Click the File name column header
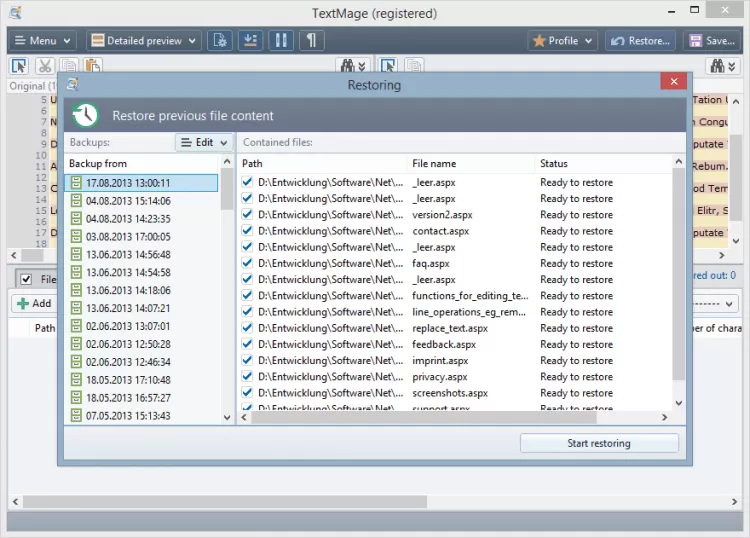Image resolution: width=750 pixels, height=538 pixels. (x=434, y=163)
